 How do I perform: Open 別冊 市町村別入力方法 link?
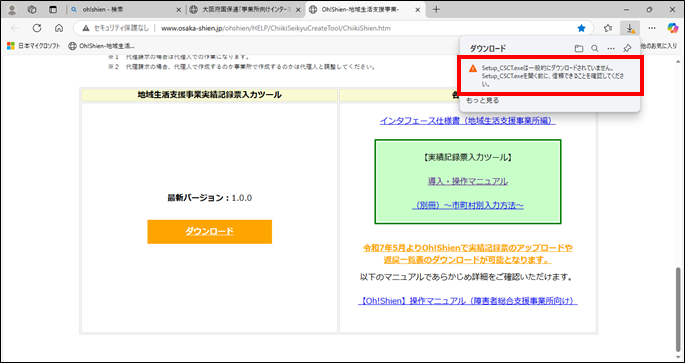point(467,205)
